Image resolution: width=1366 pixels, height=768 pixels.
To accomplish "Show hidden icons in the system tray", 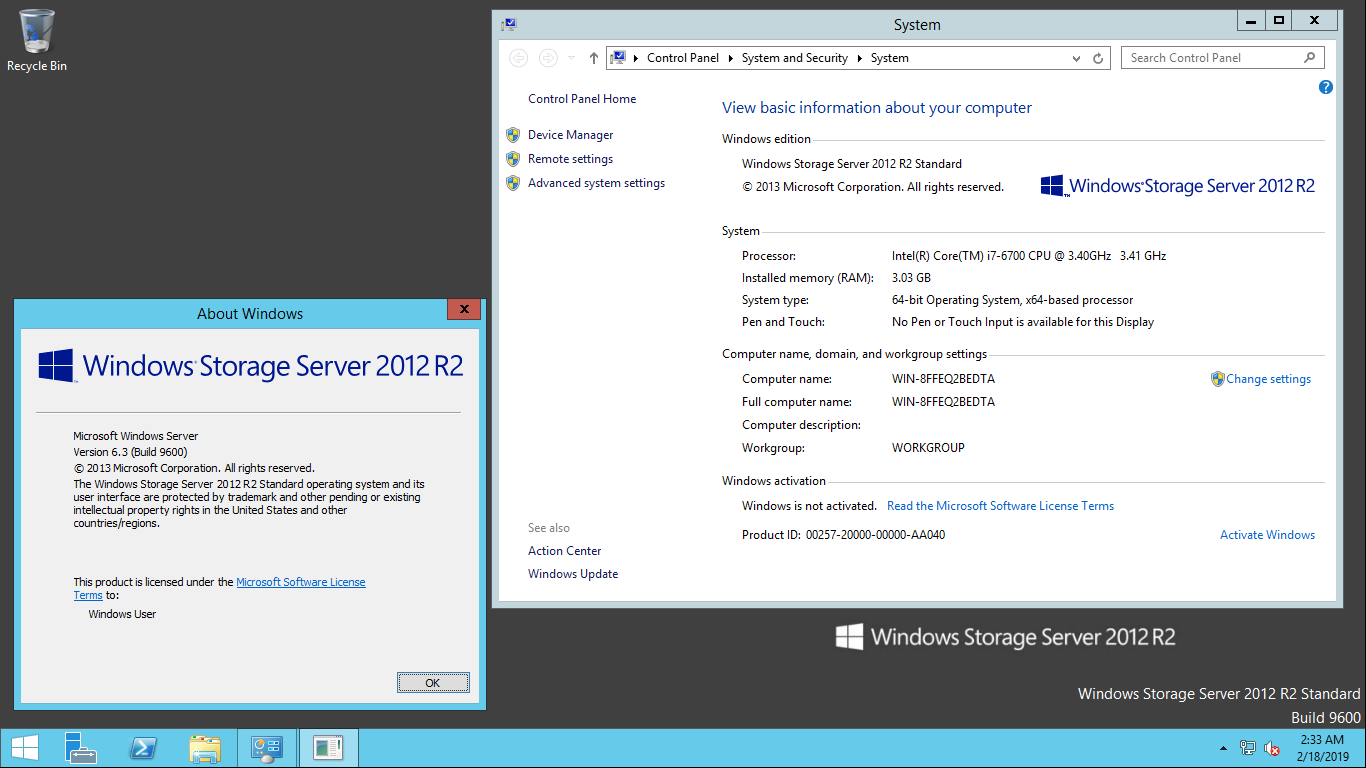I will coord(1223,748).
